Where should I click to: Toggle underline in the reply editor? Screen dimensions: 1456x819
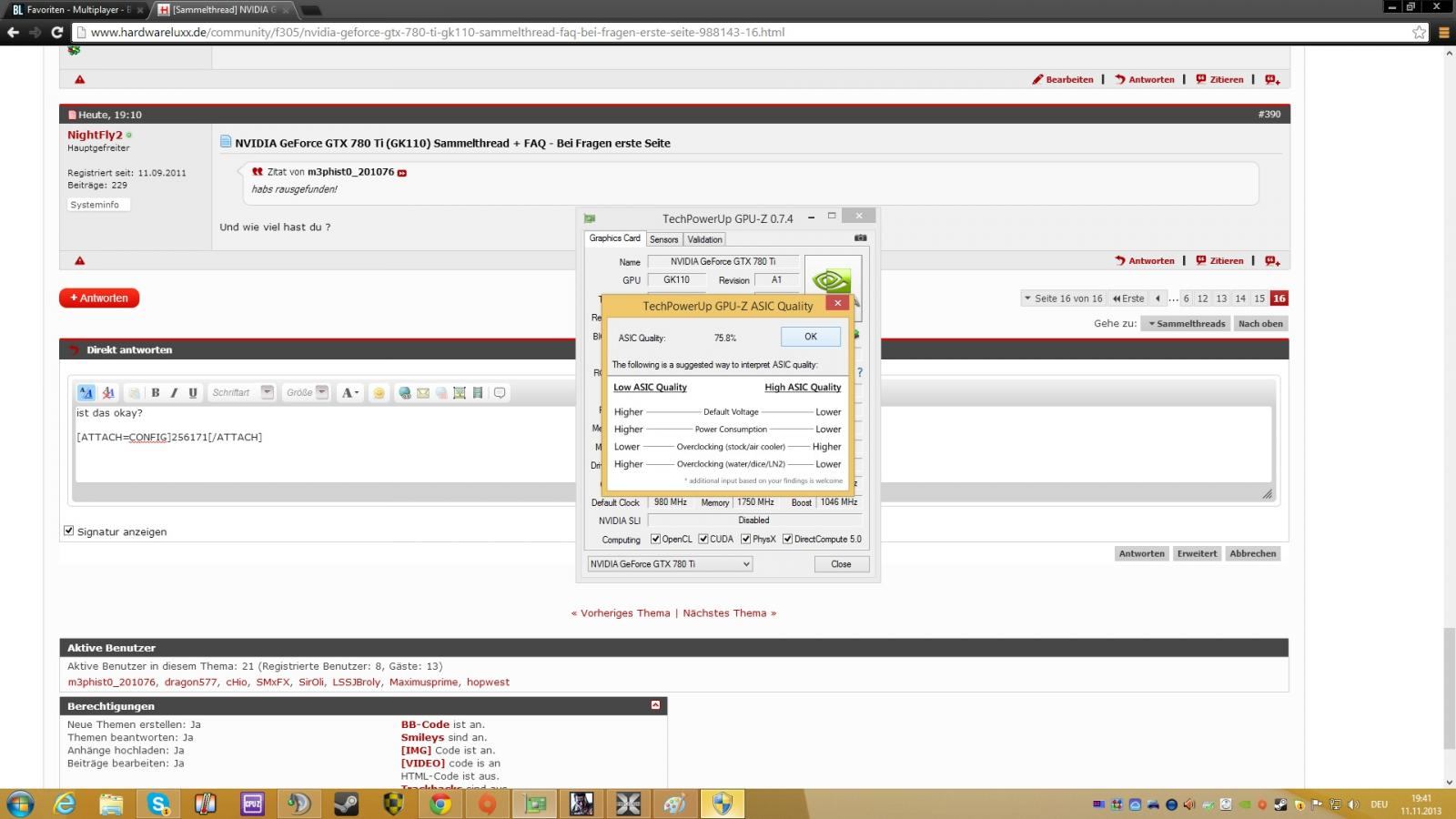pos(193,393)
